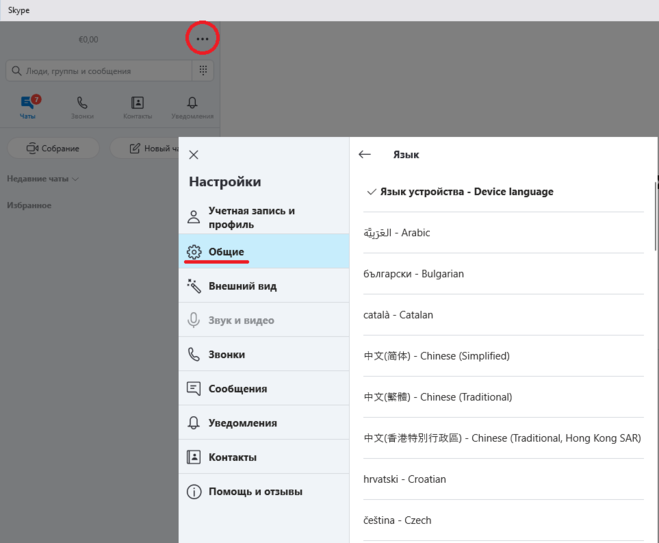Switch to the Звонки tab
The image size is (659, 543).
click(x=82, y=107)
